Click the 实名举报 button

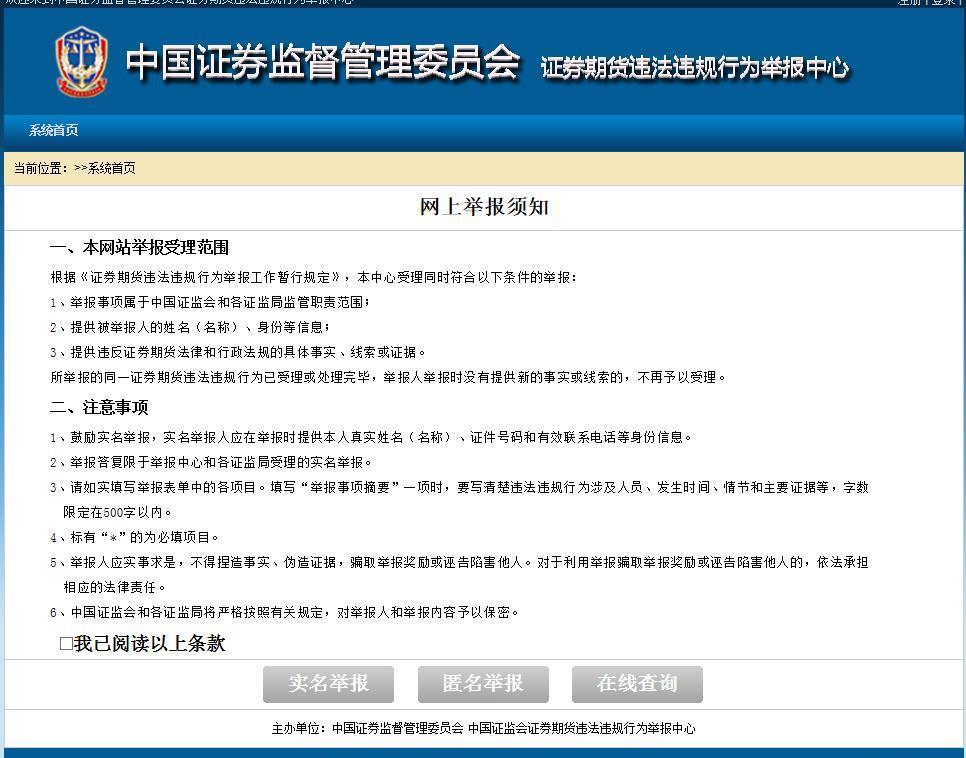point(328,684)
